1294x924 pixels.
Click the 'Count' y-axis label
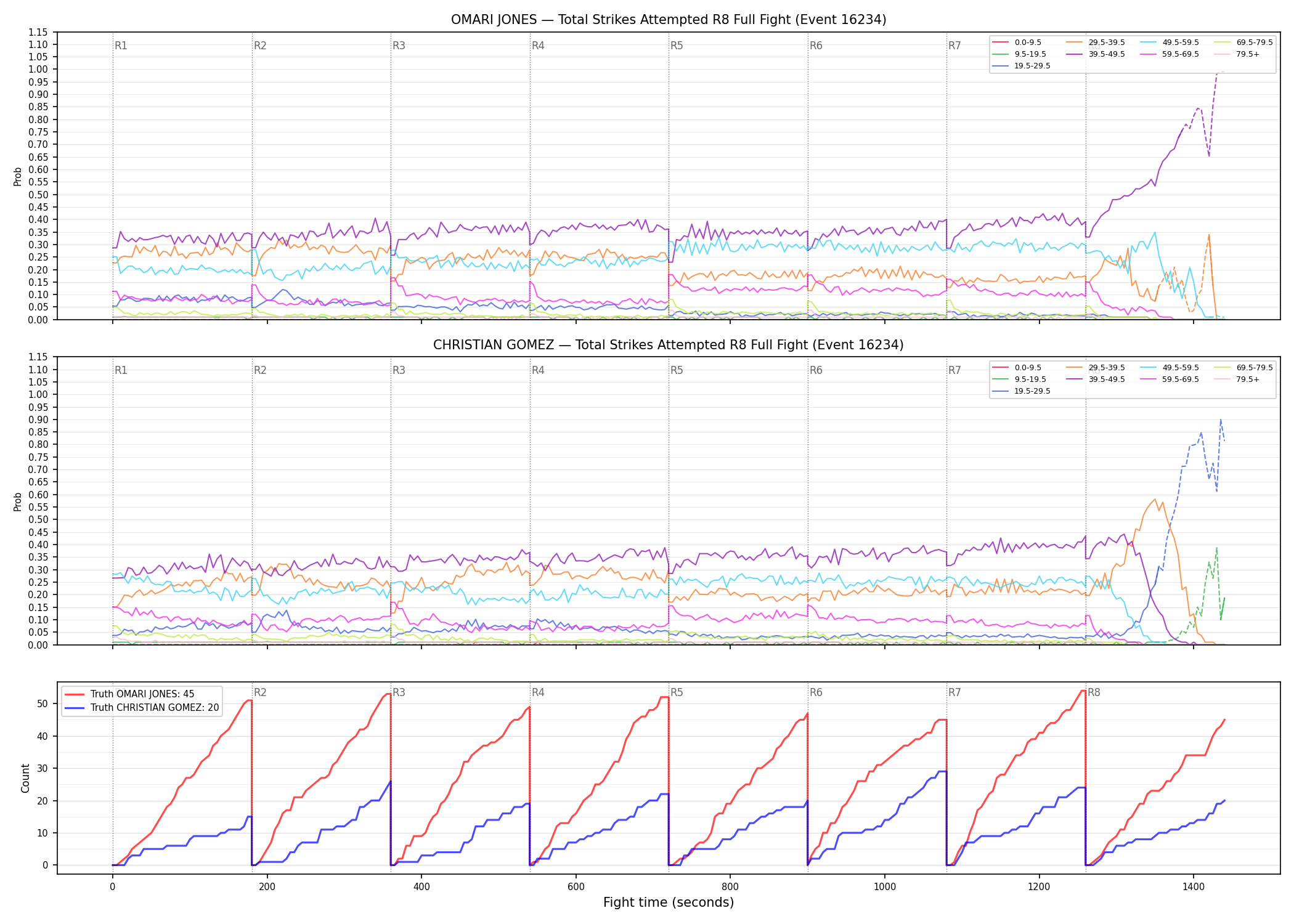tap(25, 778)
